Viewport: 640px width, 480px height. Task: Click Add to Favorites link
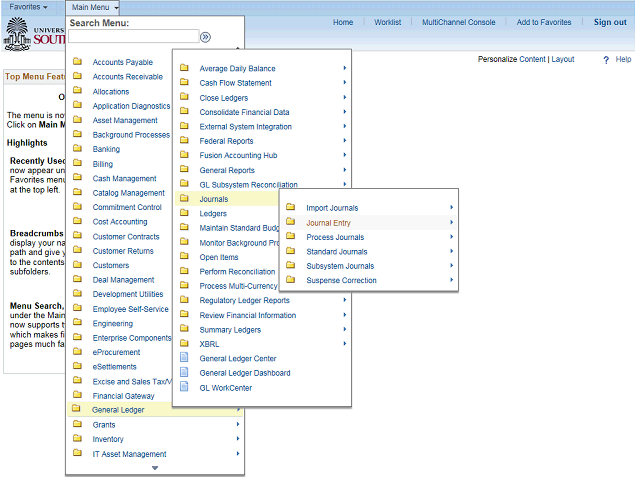(544, 22)
